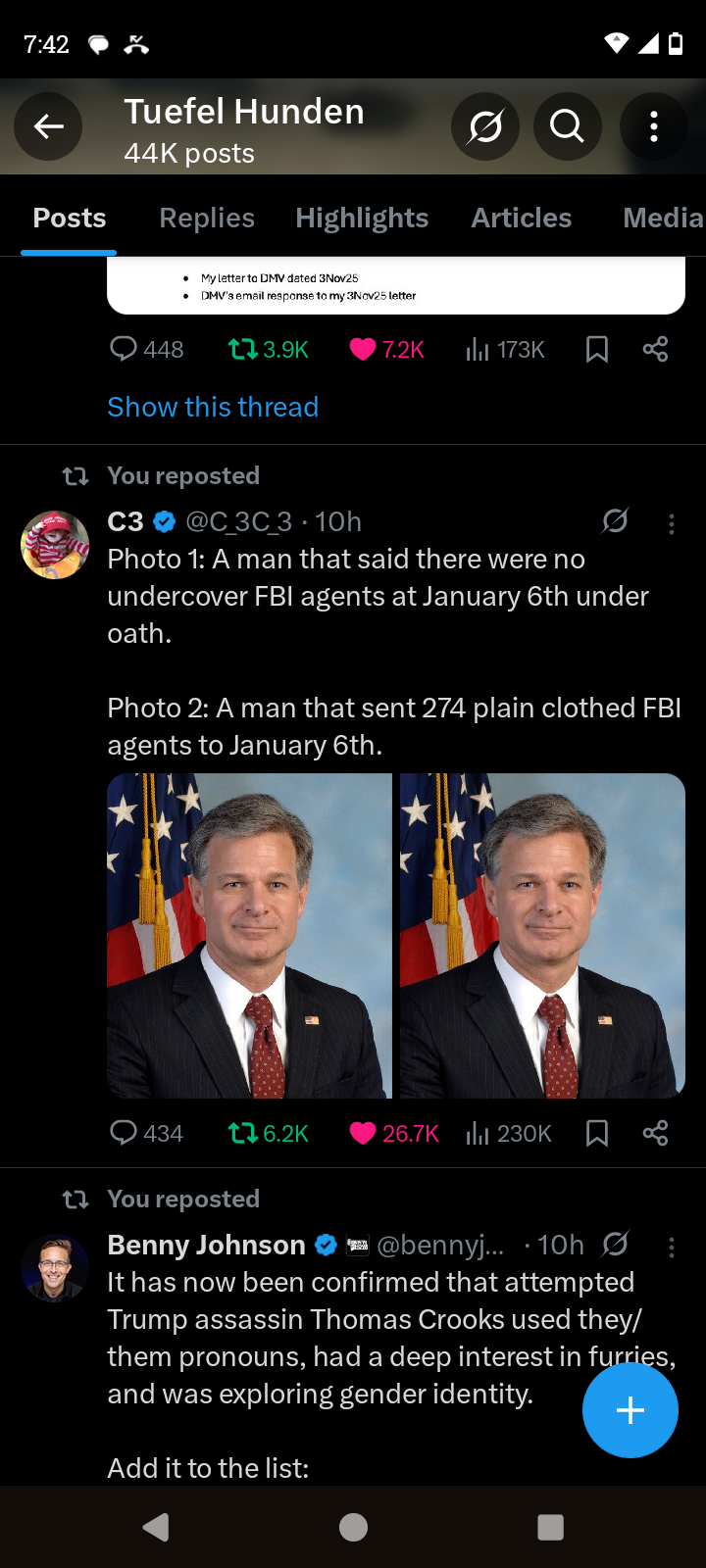The width and height of the screenshot is (706, 1568).
Task: View analytics for 173K views post
Action: pos(505,350)
